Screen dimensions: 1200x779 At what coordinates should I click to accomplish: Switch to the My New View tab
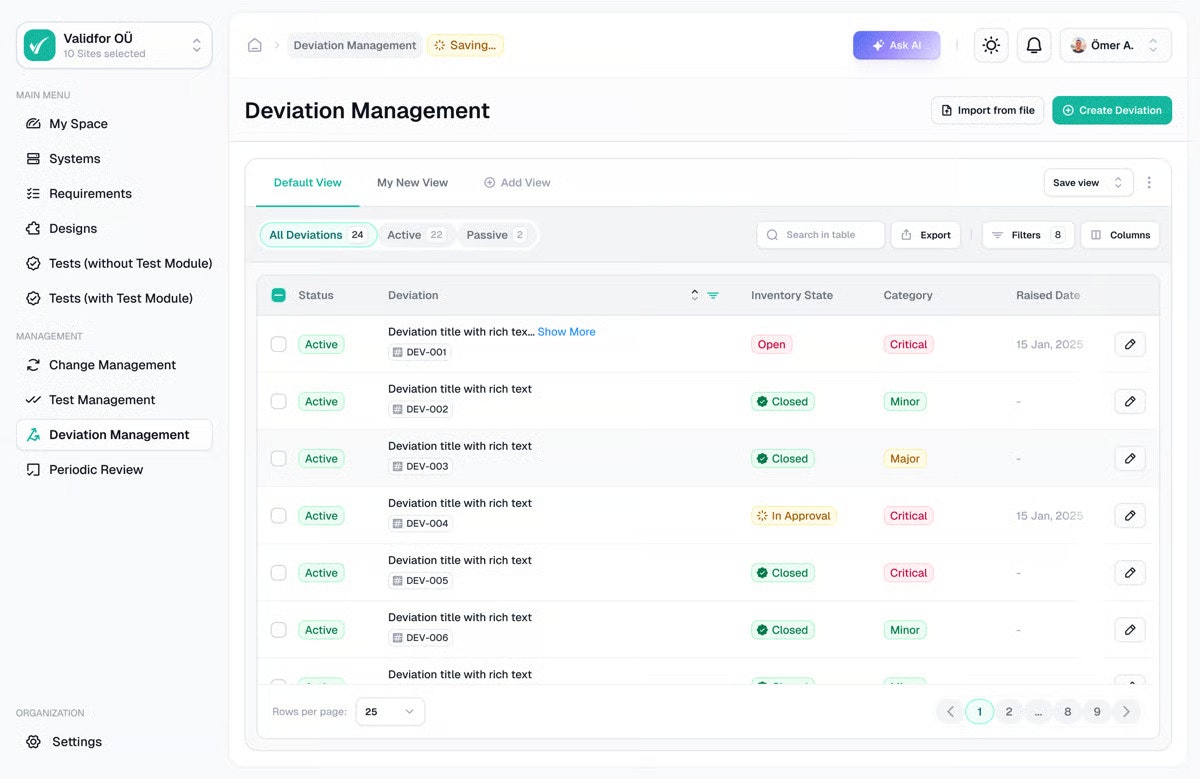(412, 182)
